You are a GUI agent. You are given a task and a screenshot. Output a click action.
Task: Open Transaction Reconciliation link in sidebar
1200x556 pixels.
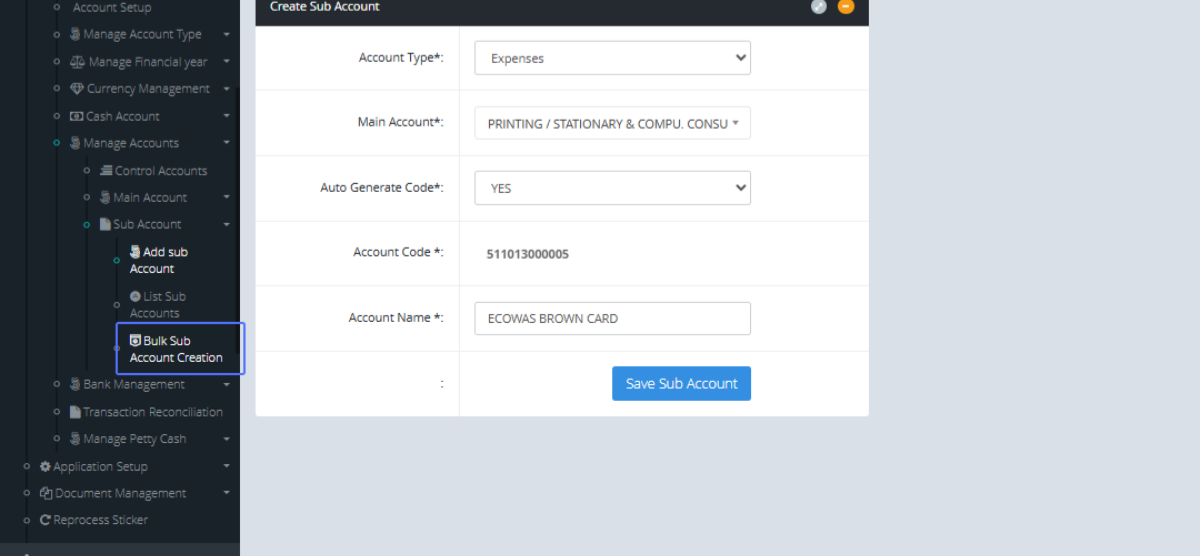[x=152, y=412]
